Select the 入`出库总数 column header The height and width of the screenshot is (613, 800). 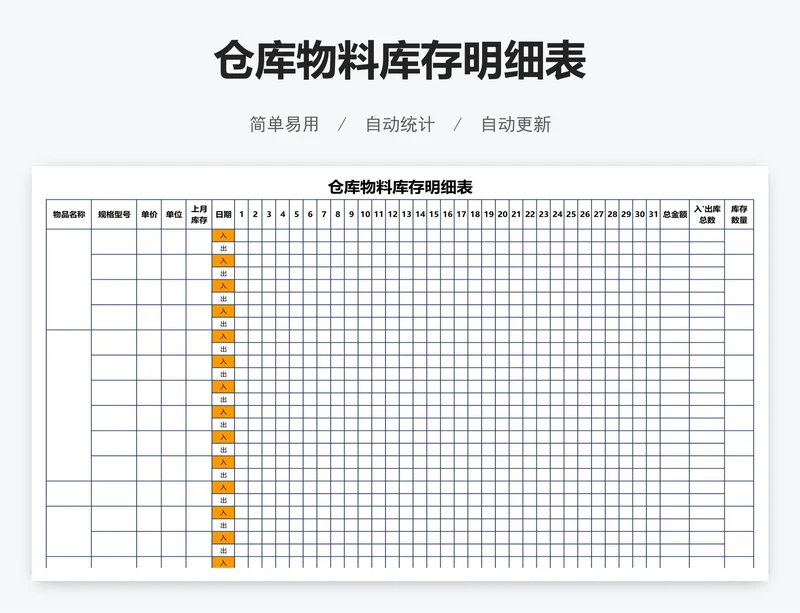tap(707, 214)
